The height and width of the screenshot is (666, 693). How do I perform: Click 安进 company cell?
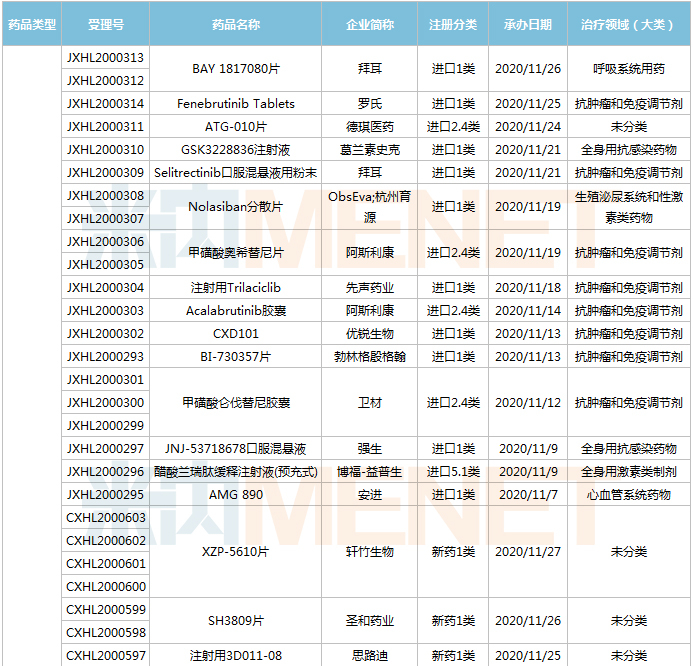click(x=369, y=494)
